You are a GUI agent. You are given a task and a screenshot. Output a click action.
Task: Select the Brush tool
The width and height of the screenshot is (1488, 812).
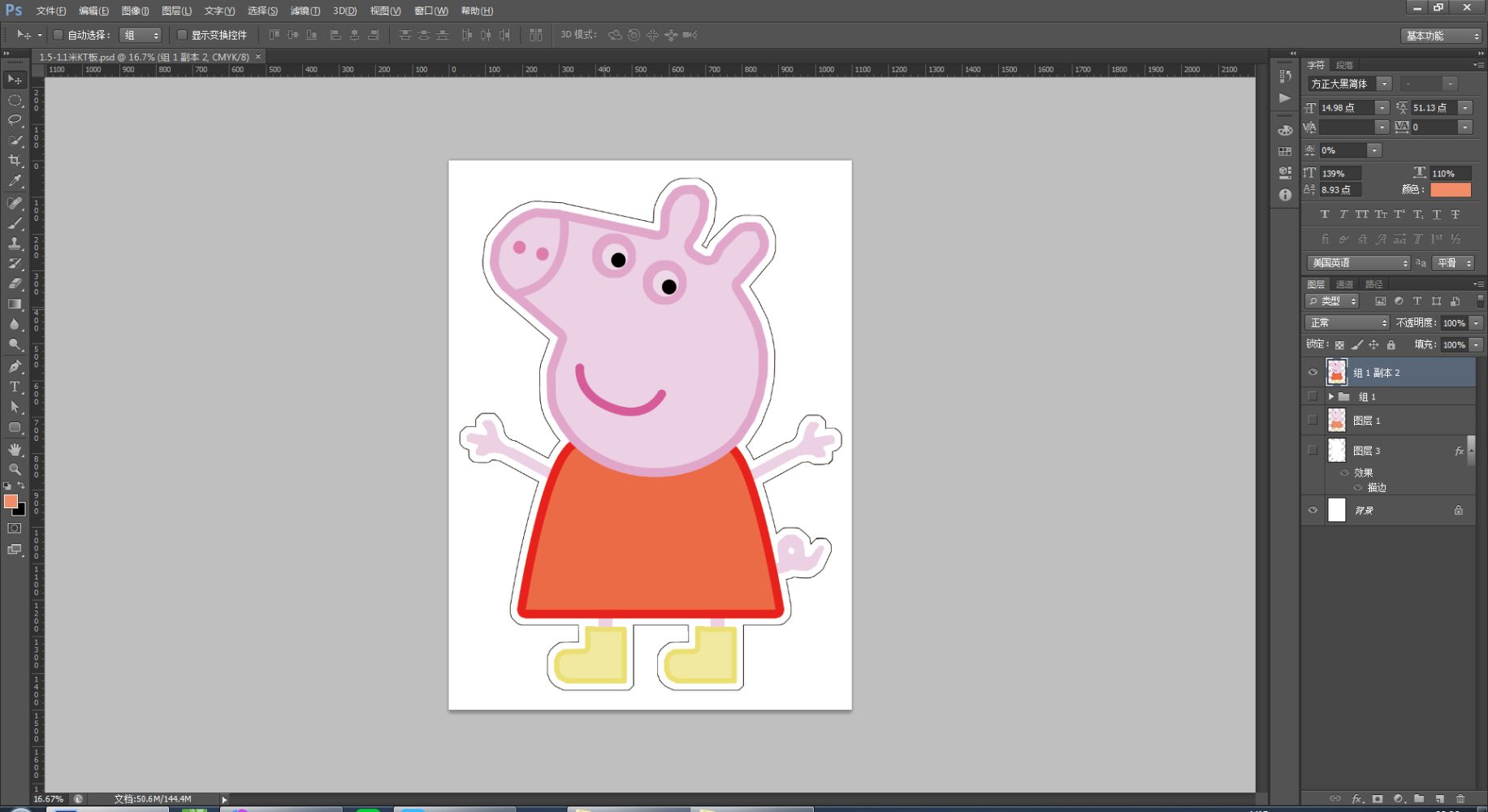coord(15,223)
